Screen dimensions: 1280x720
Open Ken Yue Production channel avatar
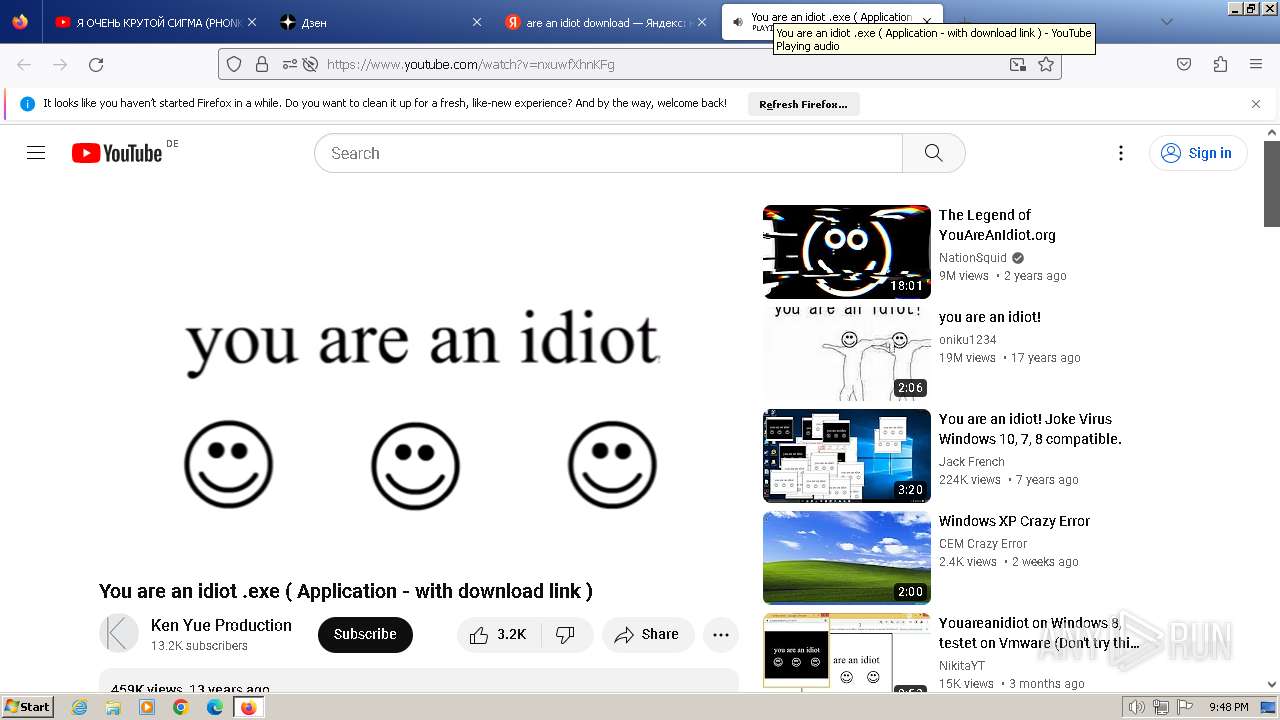(x=119, y=634)
